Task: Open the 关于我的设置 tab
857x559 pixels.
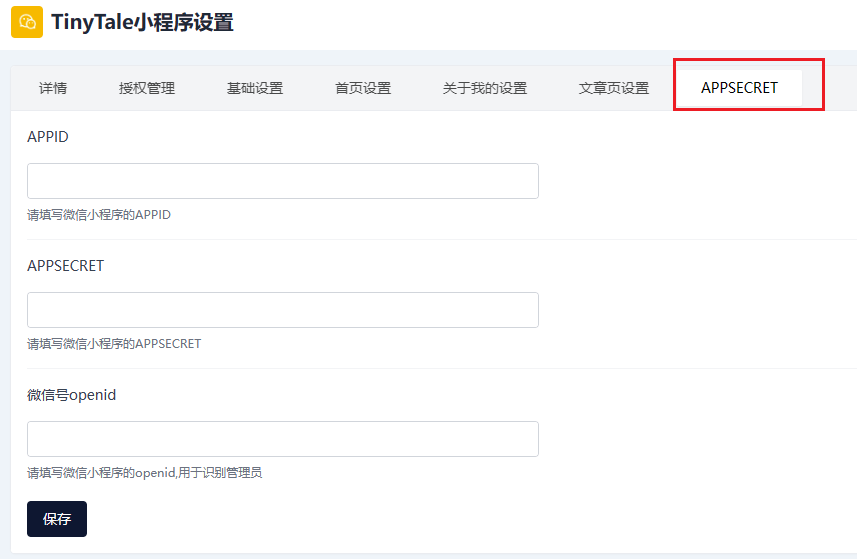Action: coord(485,88)
